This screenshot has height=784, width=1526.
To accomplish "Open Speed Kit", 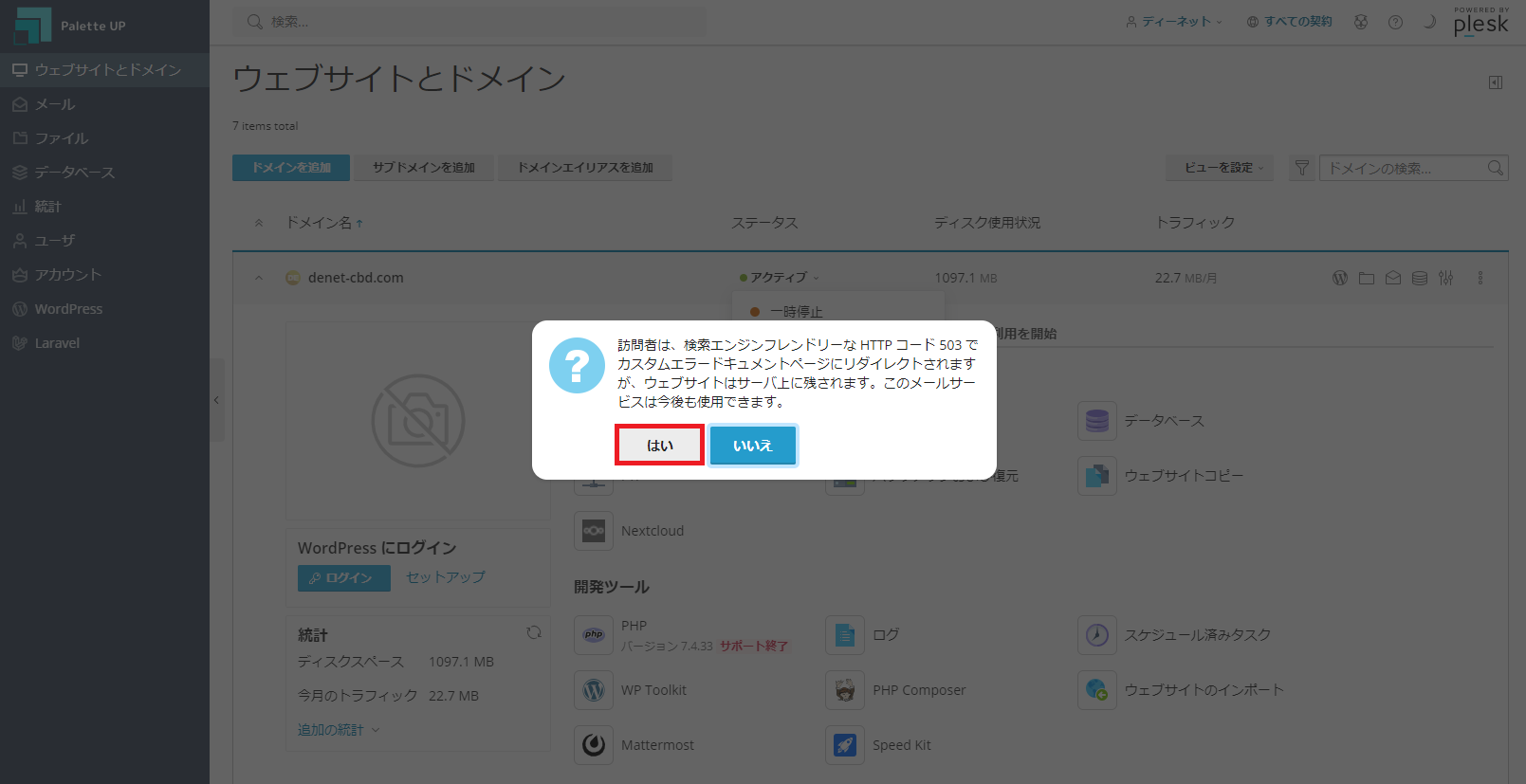I will [x=878, y=745].
